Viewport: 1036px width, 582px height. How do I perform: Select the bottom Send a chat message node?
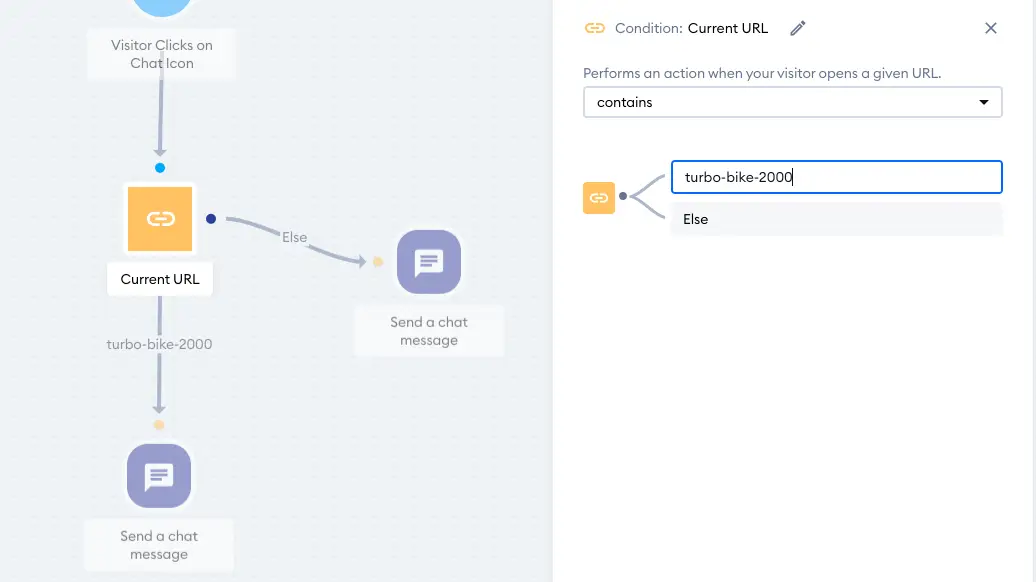coord(159,476)
